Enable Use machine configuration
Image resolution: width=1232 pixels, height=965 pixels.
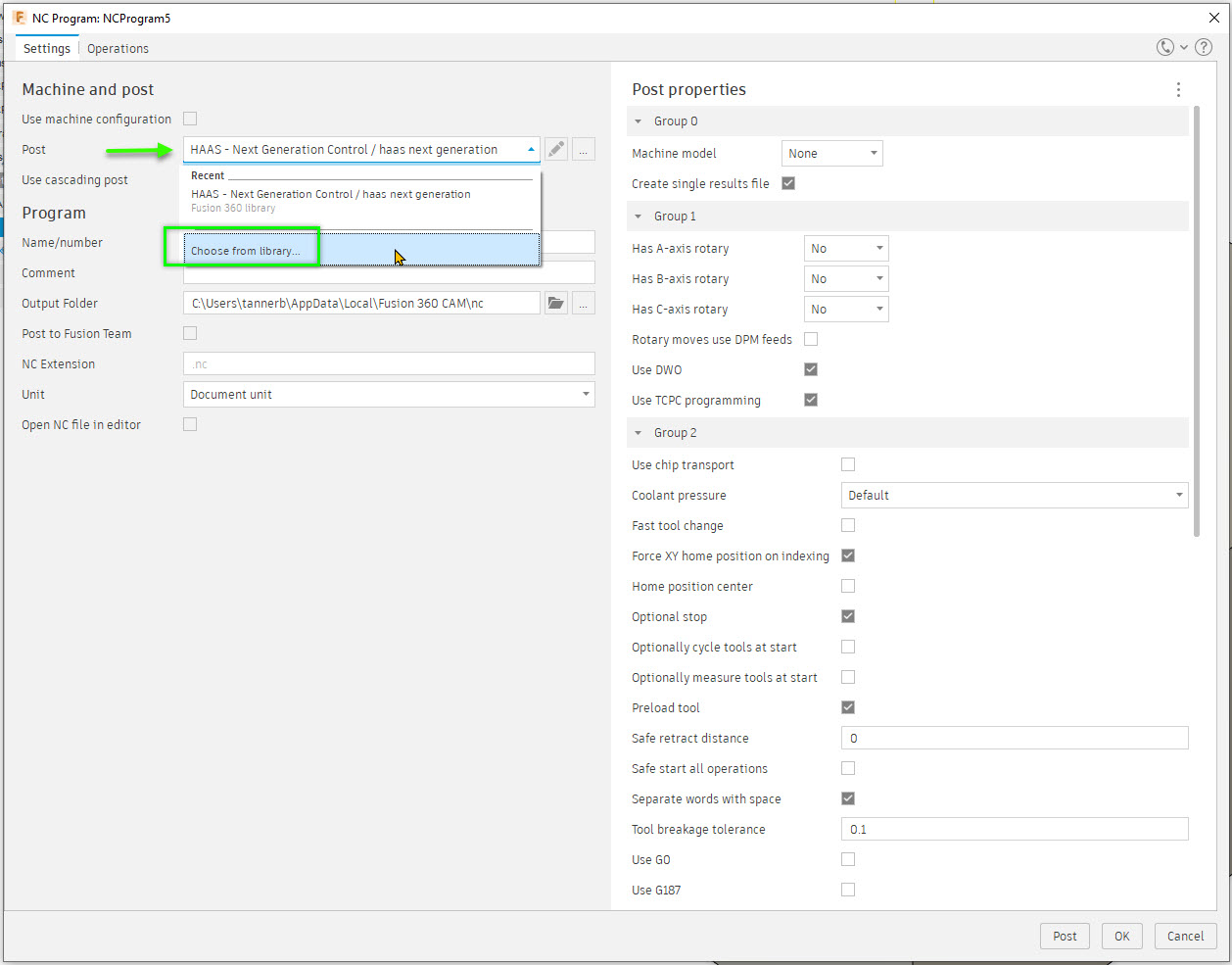(x=190, y=118)
